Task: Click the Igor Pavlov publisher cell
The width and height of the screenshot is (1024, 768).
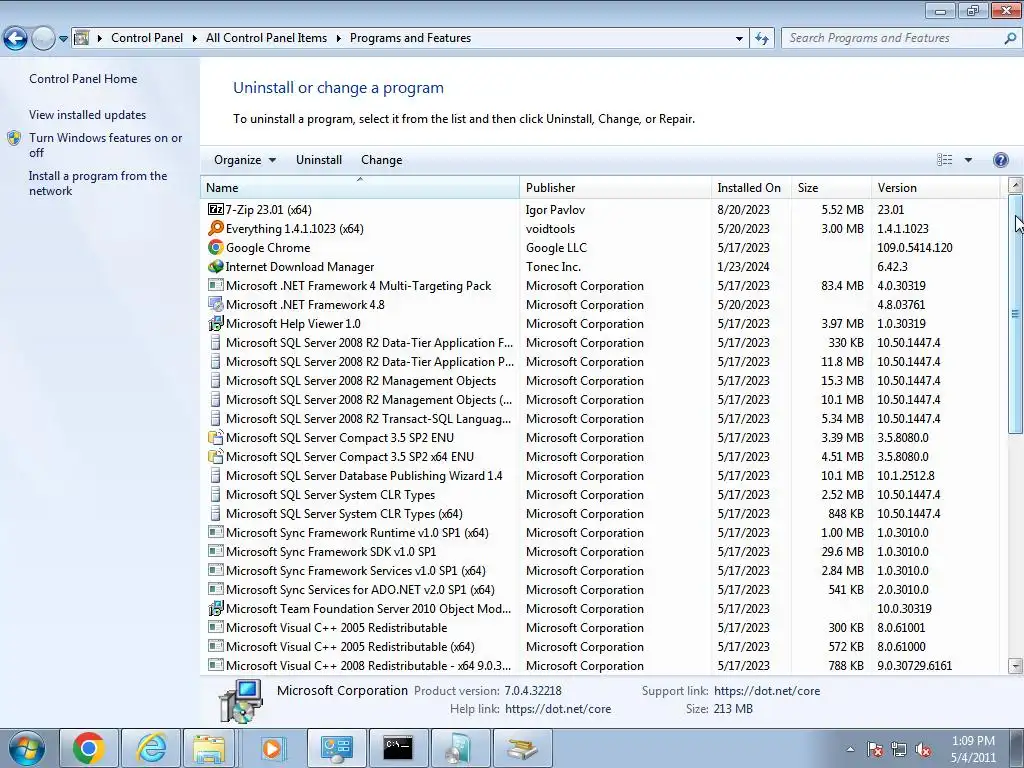Action: coord(555,210)
